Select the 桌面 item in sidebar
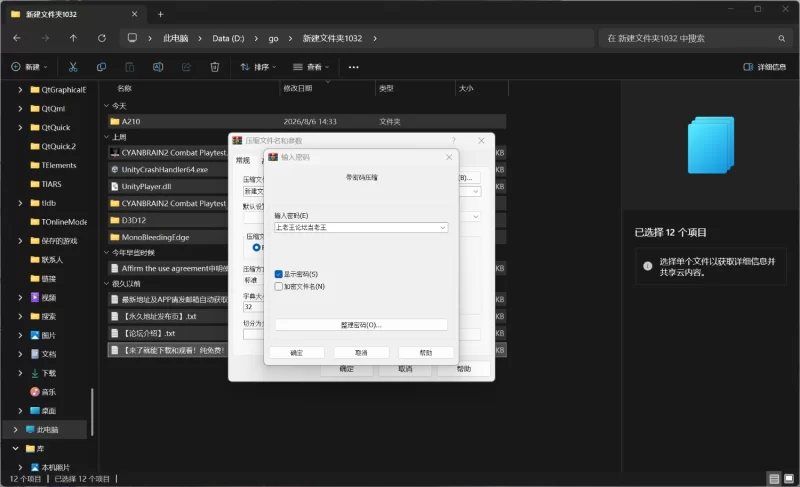Image resolution: width=800 pixels, height=487 pixels. (48, 411)
